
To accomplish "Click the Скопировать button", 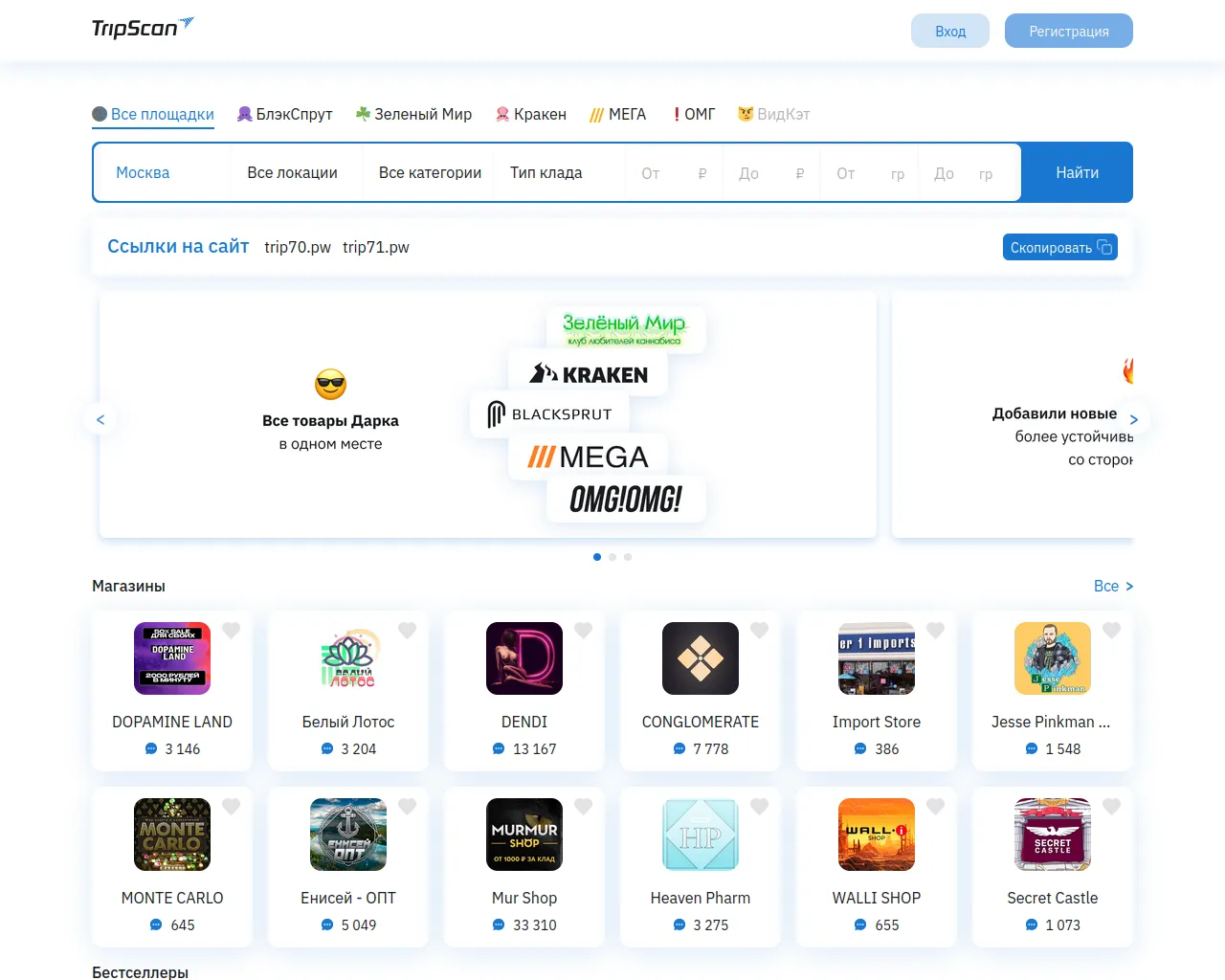I will point(1060,247).
